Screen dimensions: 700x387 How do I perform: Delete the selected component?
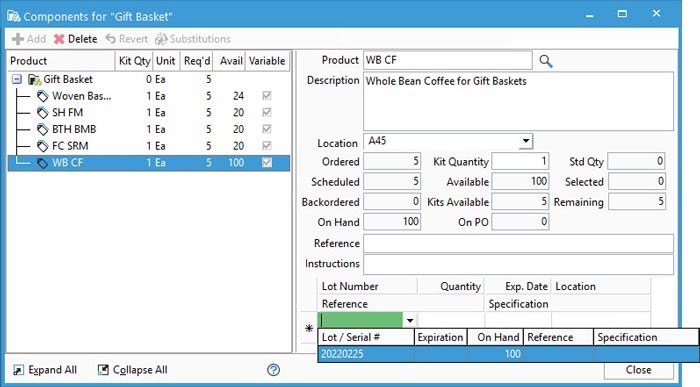click(x=75, y=39)
